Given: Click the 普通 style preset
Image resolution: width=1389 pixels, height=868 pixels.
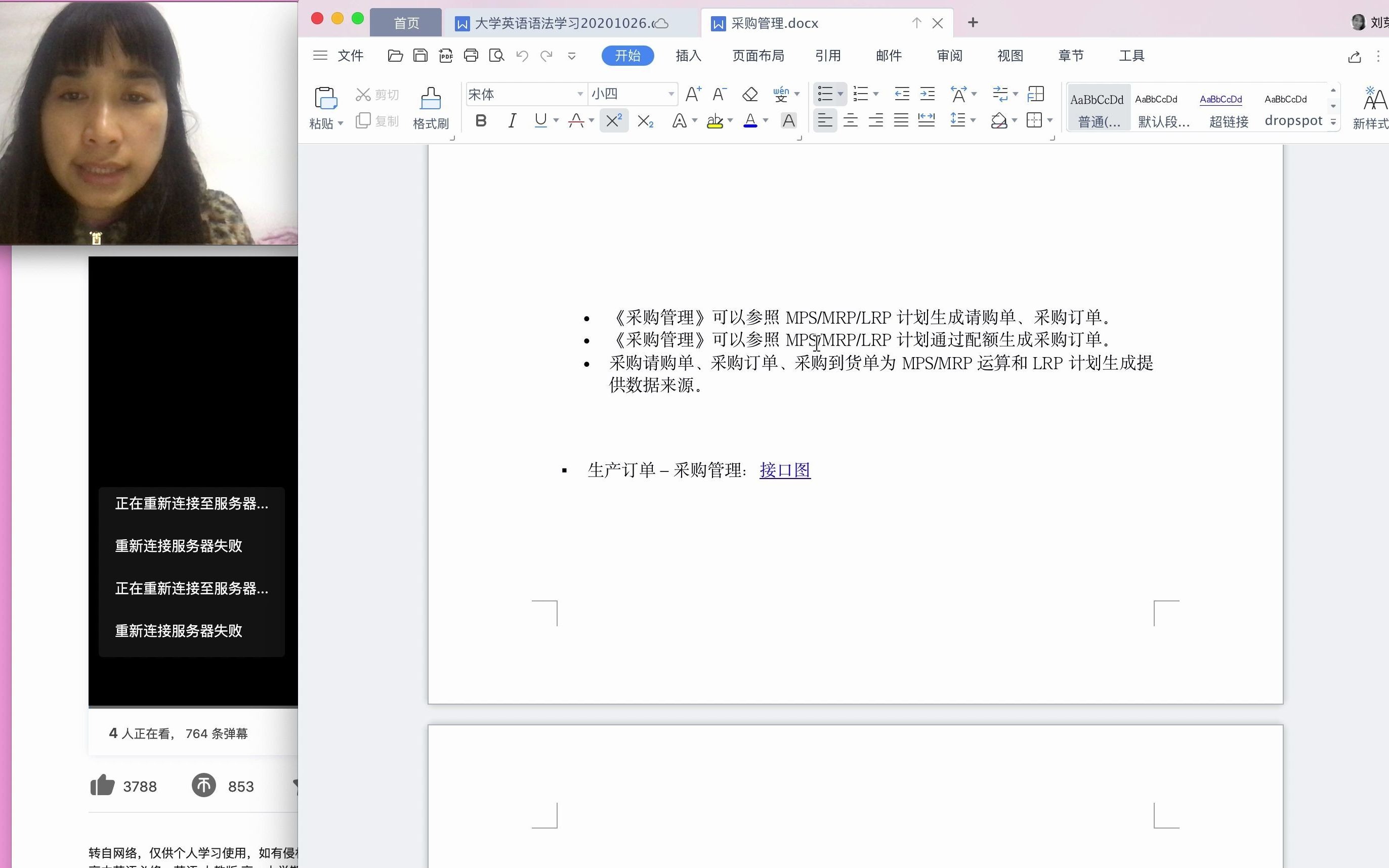Looking at the screenshot, I should tap(1098, 108).
